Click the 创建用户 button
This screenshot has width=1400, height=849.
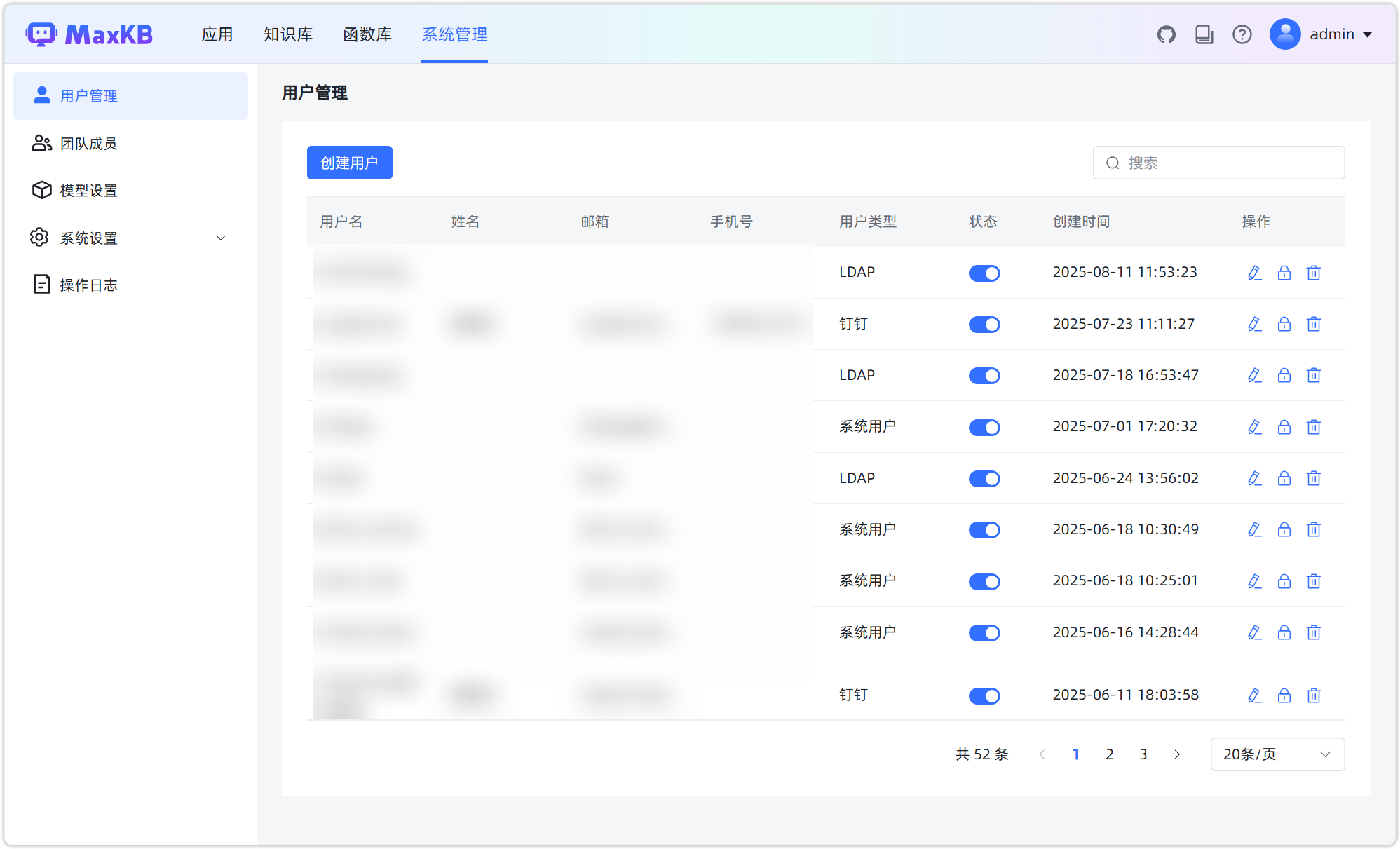349,162
